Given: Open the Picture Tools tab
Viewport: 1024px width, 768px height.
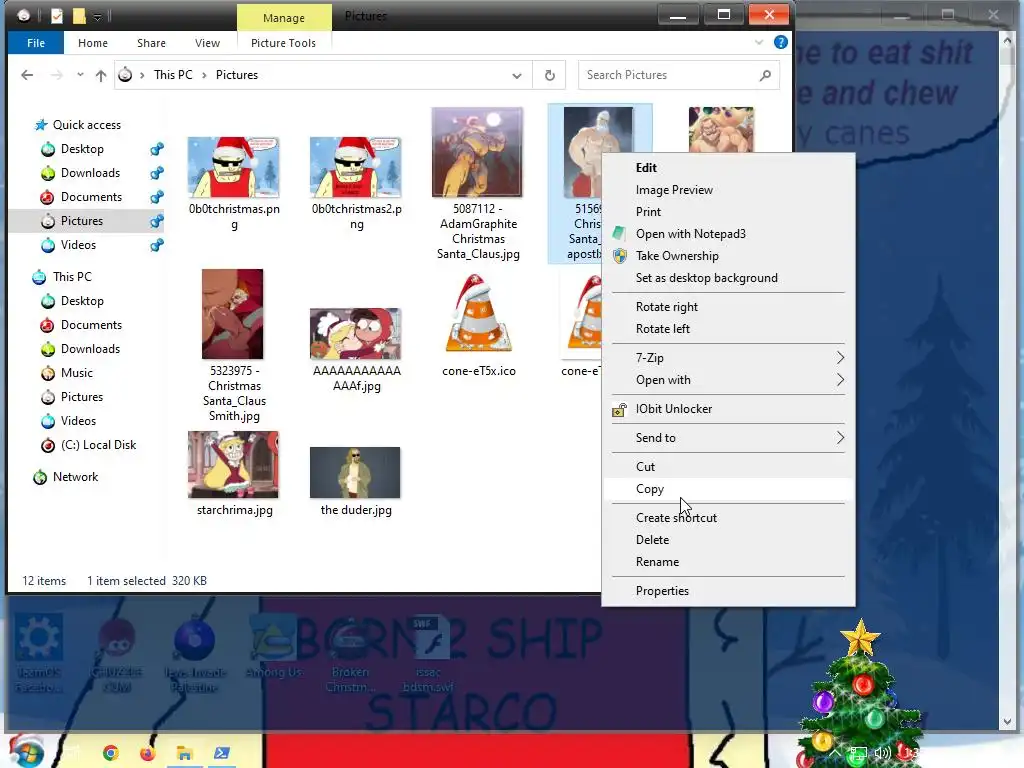Looking at the screenshot, I should tap(283, 43).
